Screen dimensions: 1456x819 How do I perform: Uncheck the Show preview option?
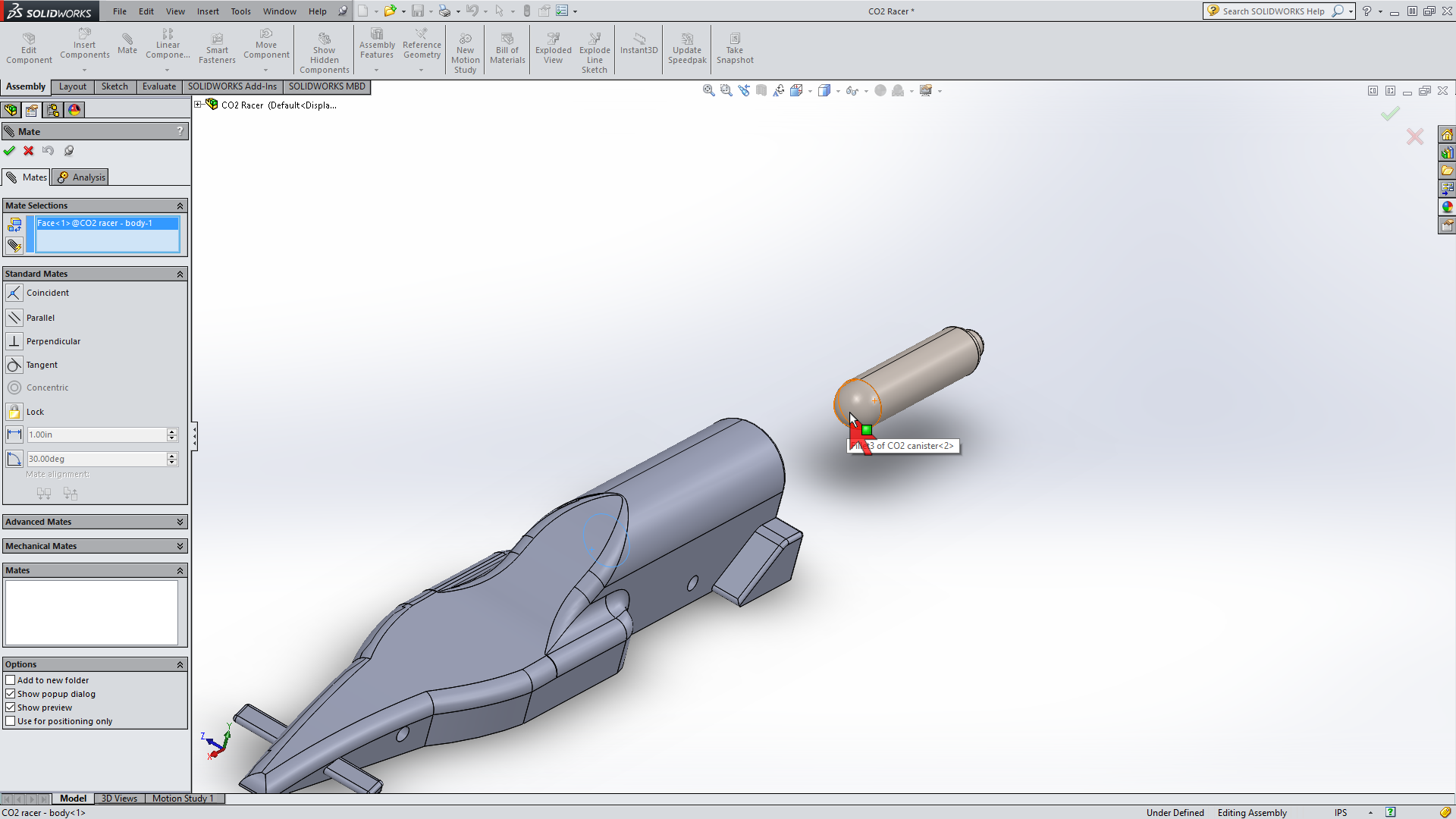(x=11, y=707)
